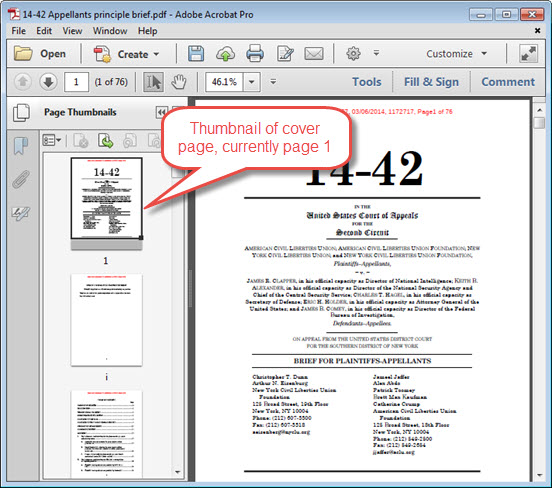Click the Save disk icon

pos(196,54)
